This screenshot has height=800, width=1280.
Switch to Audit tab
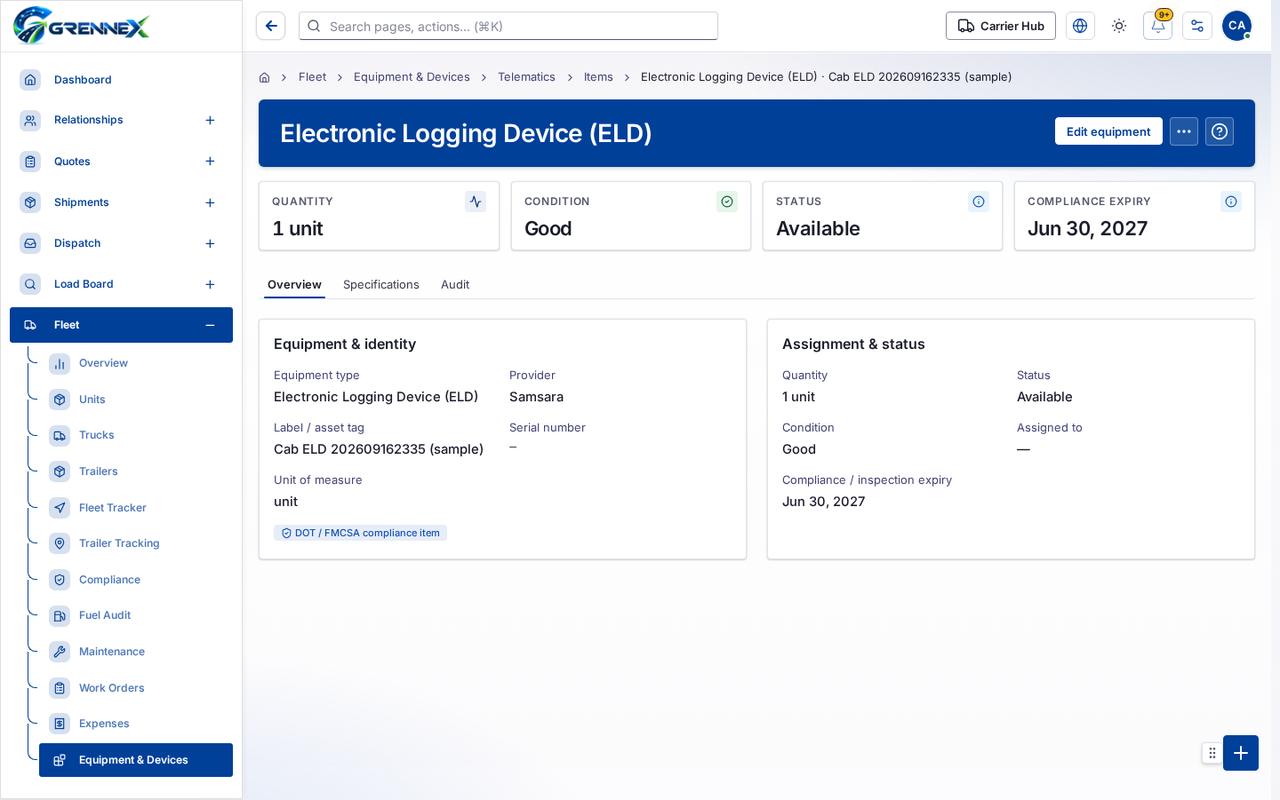click(455, 284)
